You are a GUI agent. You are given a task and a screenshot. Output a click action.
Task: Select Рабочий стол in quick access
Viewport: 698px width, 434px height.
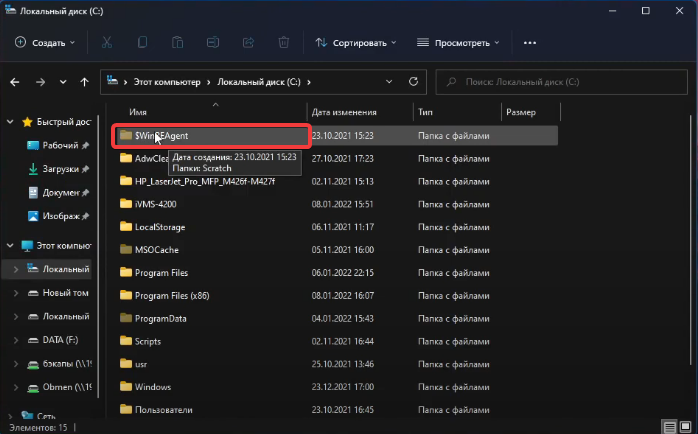(x=58, y=146)
